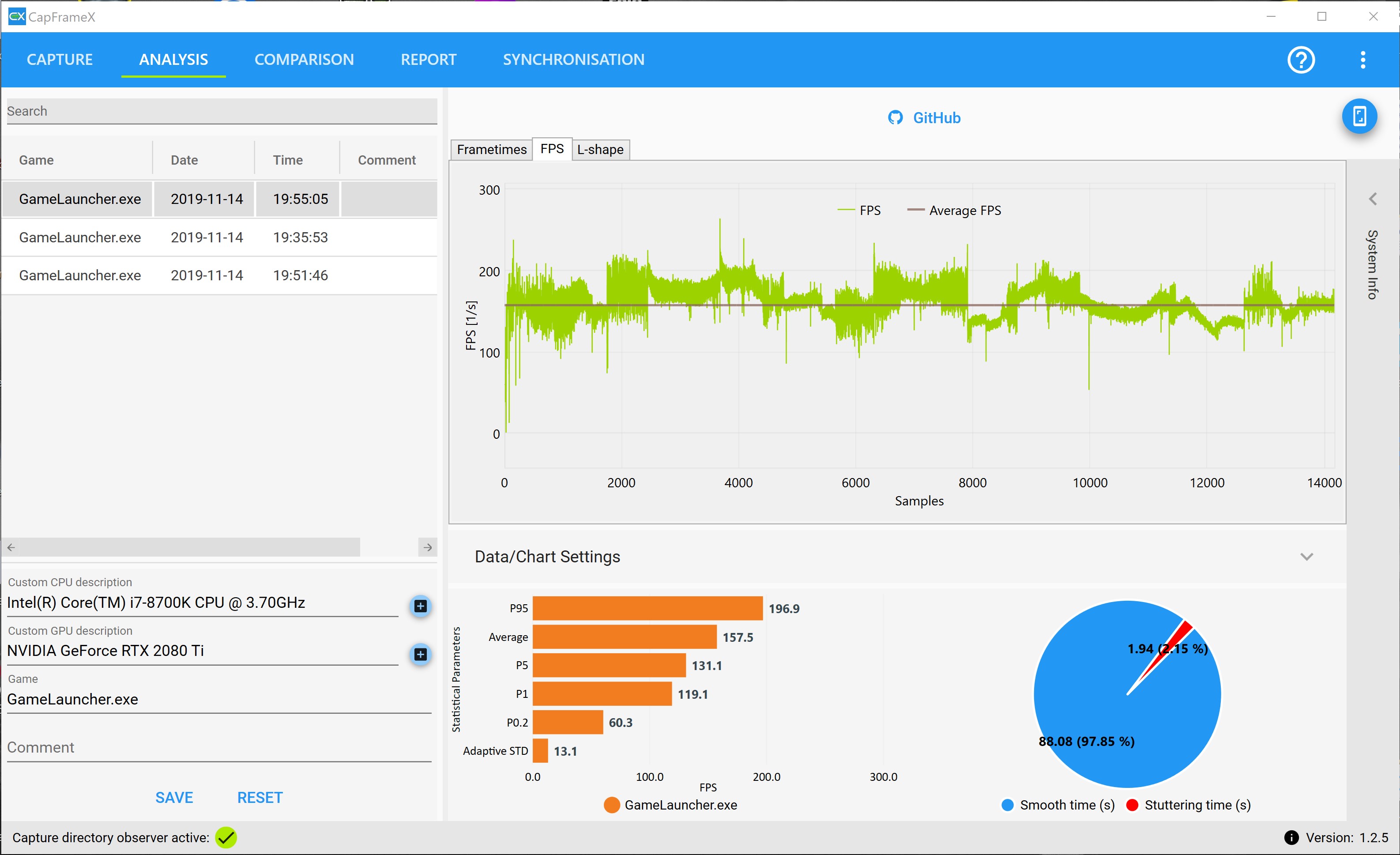Click 'Version: 1.2.5' status text
1400x855 pixels.
point(1347,837)
